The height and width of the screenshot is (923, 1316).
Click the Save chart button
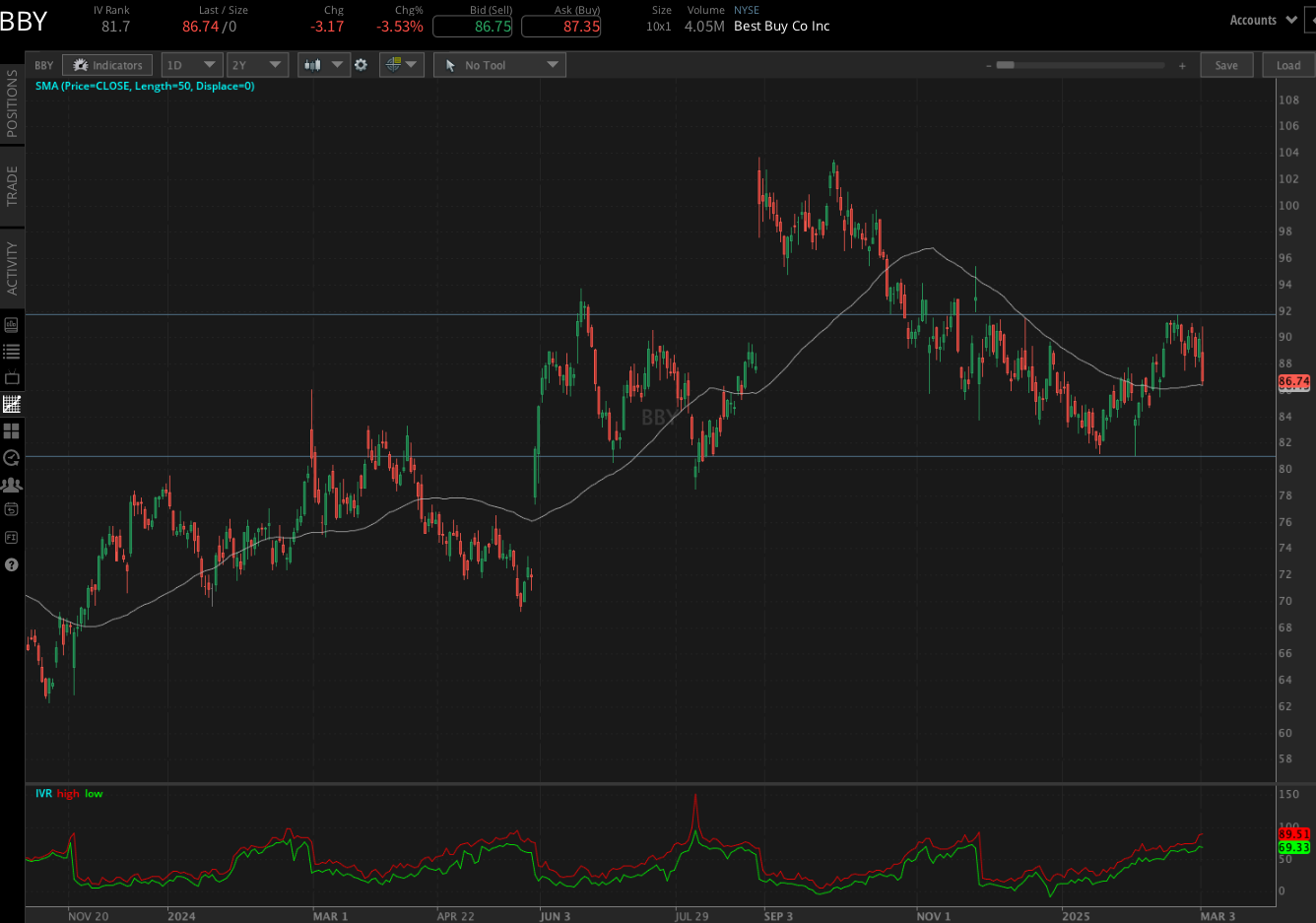(x=1226, y=65)
